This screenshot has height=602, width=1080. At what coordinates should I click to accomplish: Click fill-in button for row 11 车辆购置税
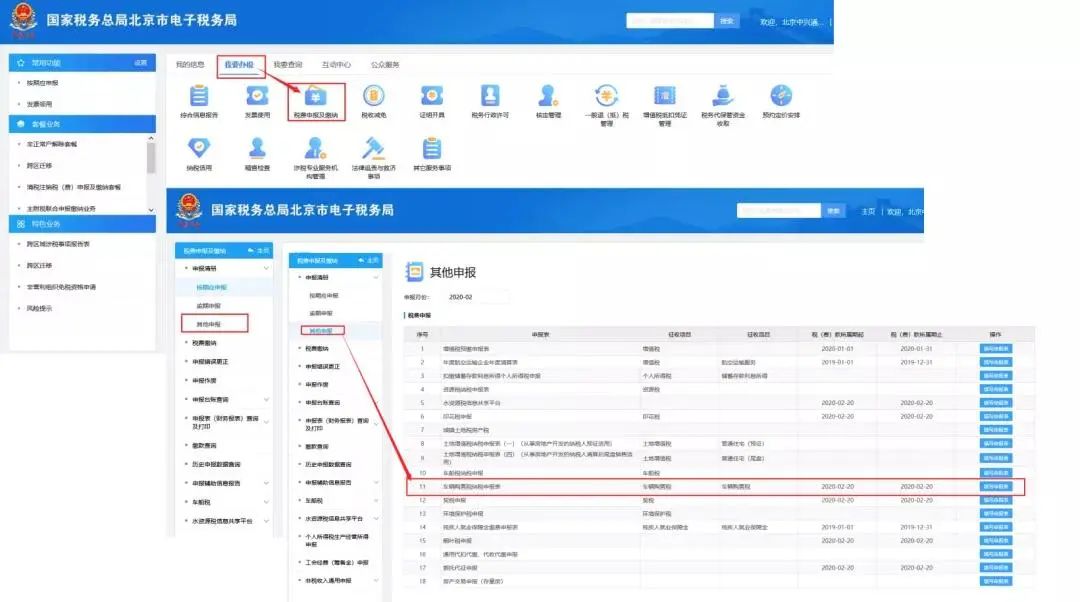tap(995, 486)
